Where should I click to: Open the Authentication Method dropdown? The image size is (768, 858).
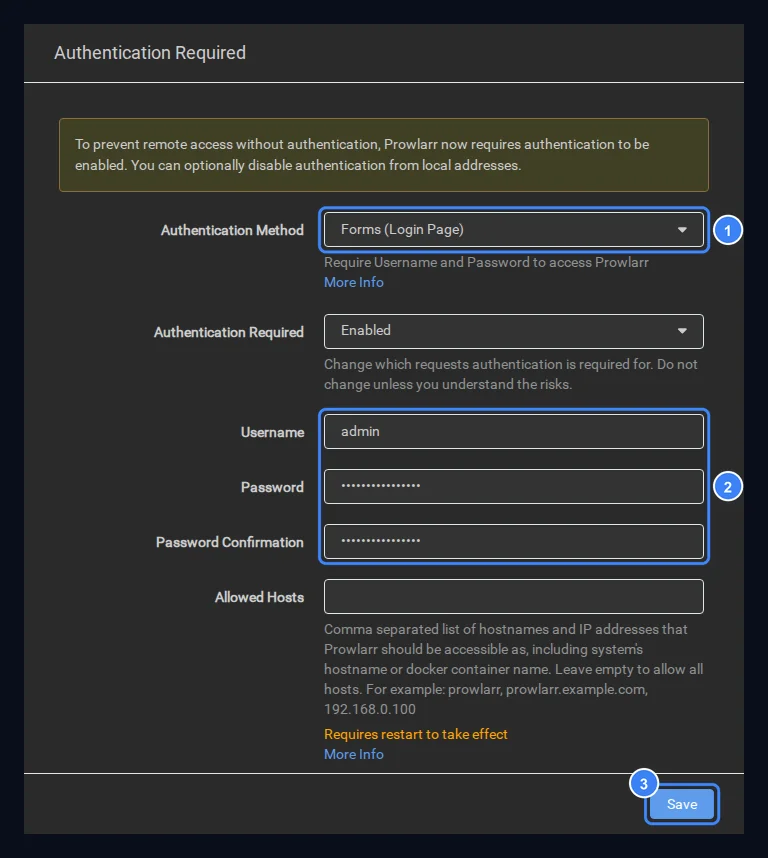[x=514, y=230]
